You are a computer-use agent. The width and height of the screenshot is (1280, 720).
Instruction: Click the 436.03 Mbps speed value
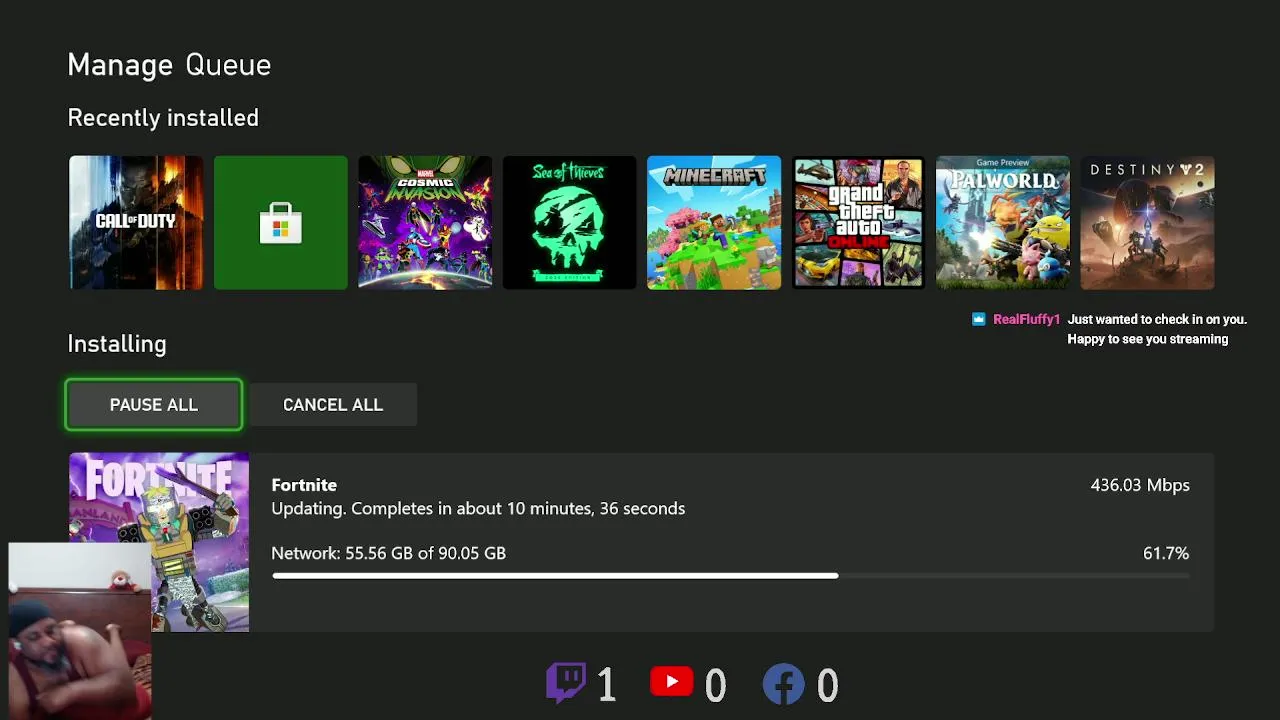point(1140,485)
